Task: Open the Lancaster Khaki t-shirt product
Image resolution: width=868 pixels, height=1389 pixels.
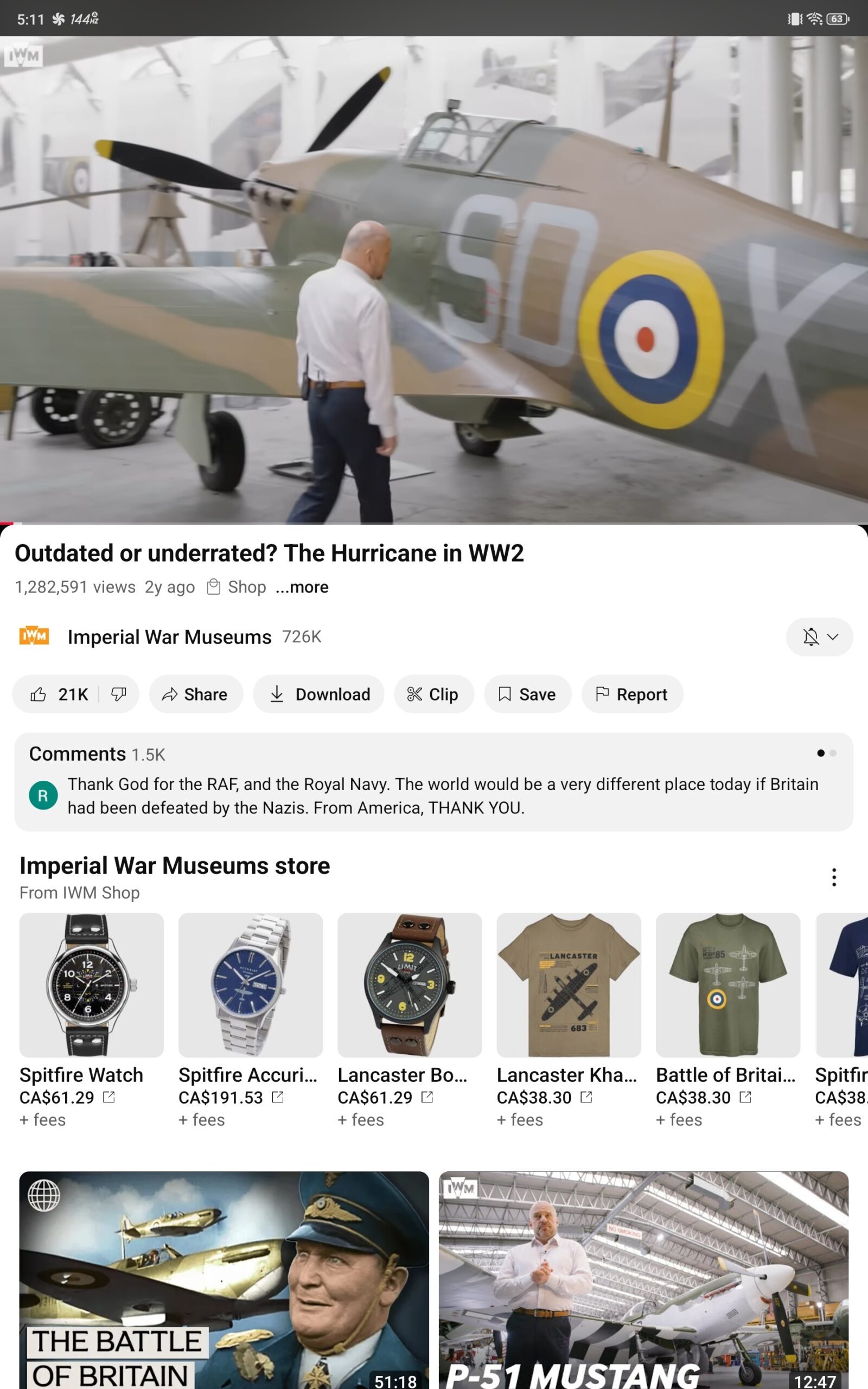Action: (569, 985)
